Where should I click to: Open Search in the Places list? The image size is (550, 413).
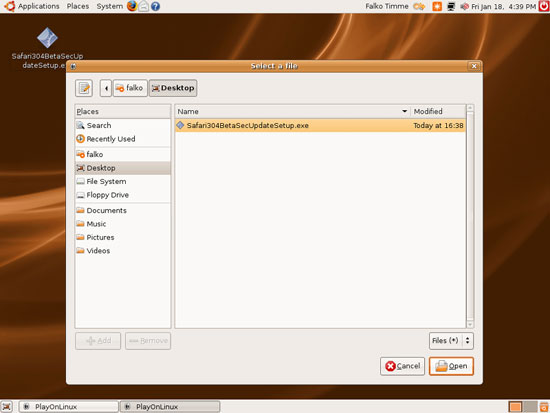pos(123,126)
